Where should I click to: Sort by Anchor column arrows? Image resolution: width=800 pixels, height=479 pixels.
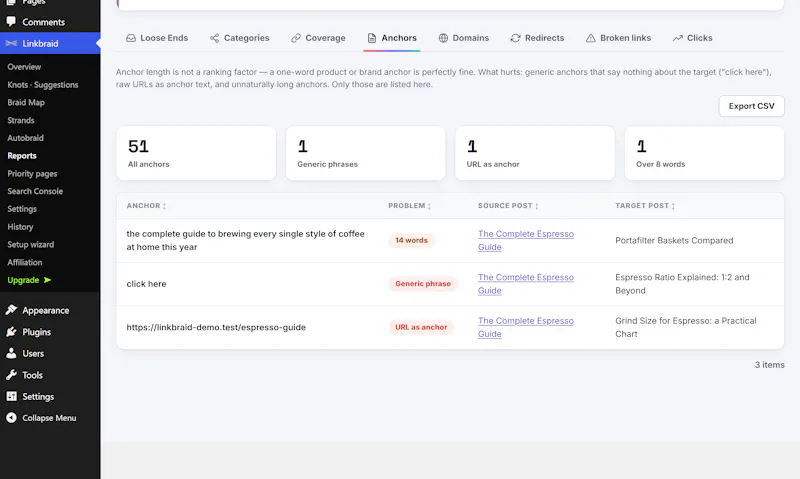[x=164, y=206]
